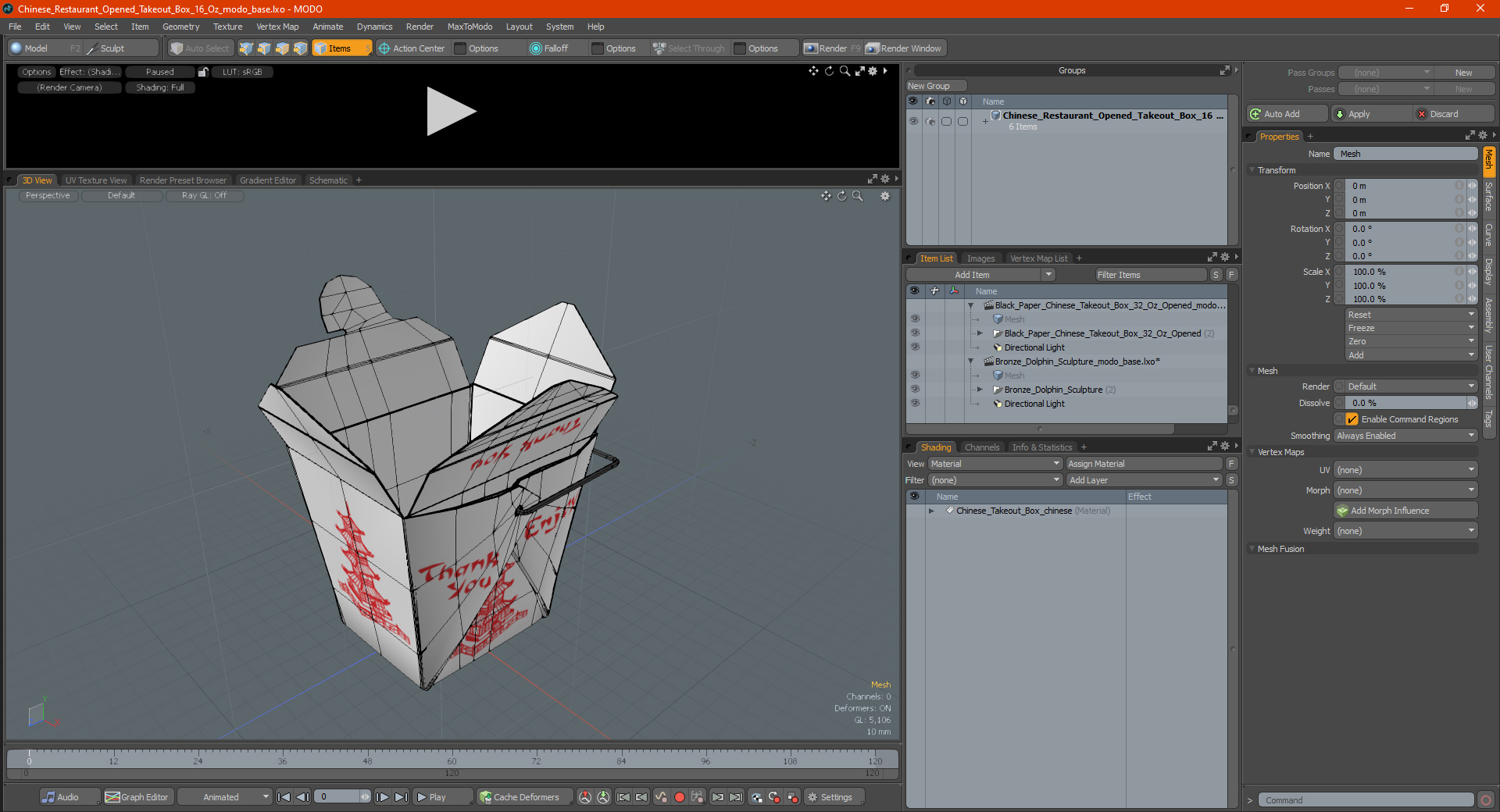Open Properties panel gear options

click(x=1483, y=136)
